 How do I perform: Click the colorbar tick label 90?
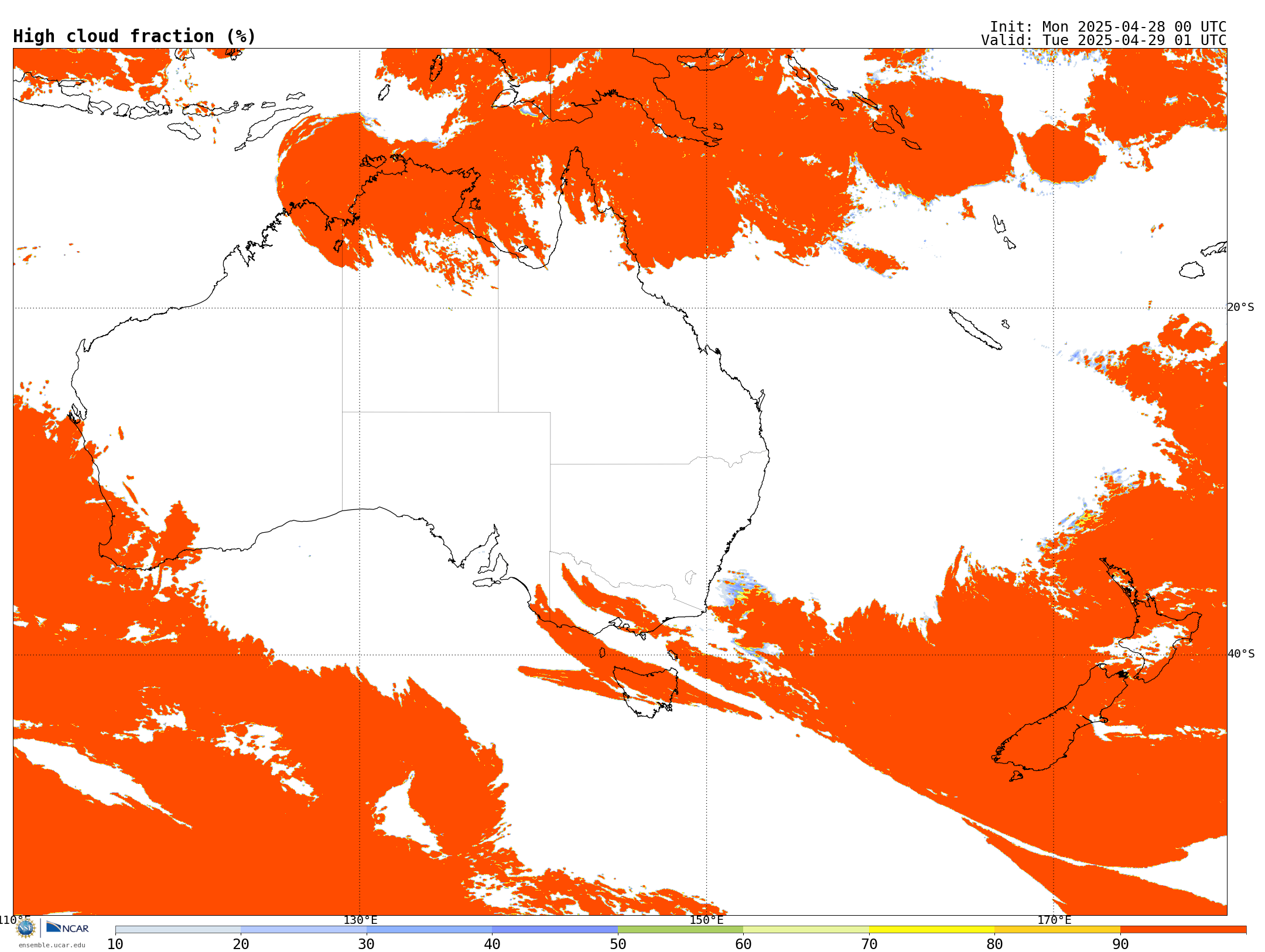click(x=1120, y=944)
